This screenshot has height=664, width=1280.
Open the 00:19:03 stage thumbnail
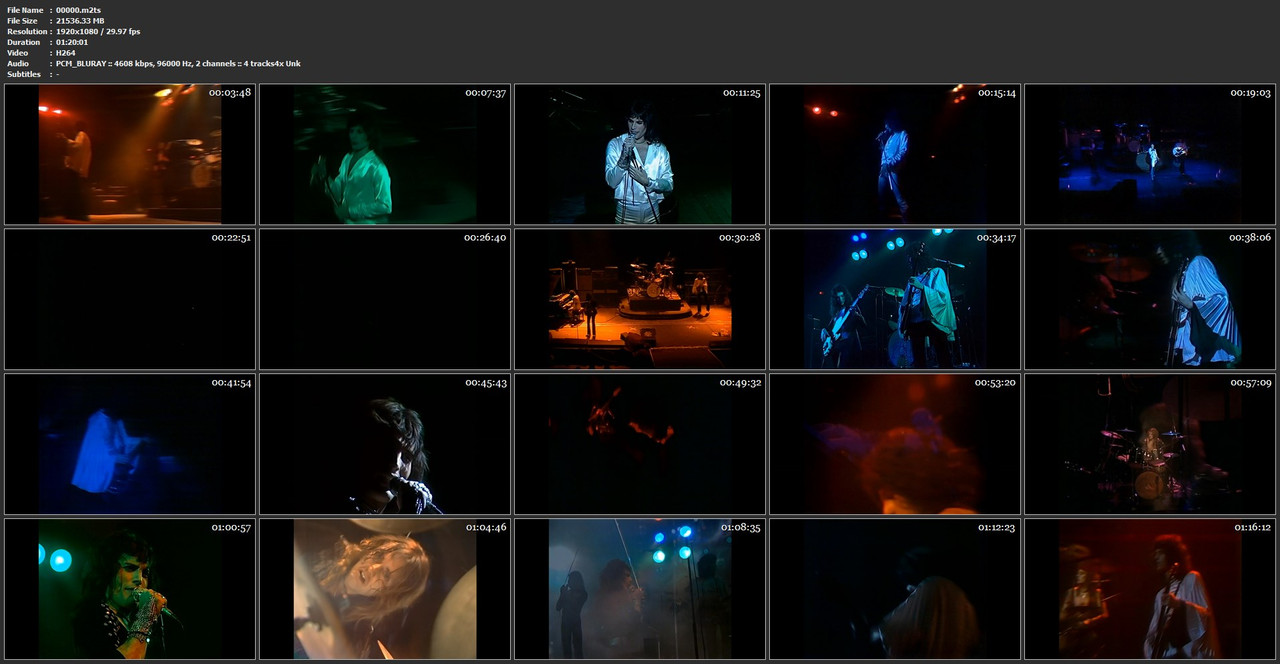[1150, 154]
